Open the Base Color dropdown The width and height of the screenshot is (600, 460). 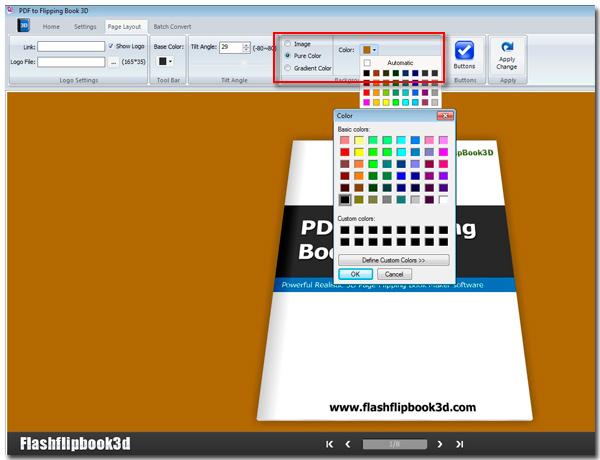tap(166, 61)
